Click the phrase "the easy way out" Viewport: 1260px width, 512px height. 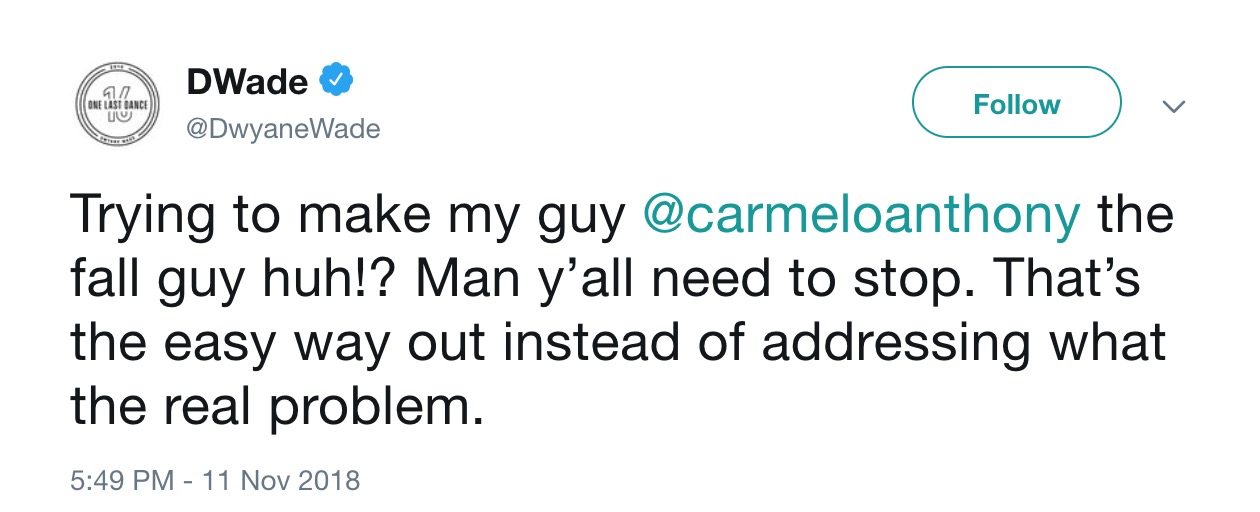click(279, 344)
